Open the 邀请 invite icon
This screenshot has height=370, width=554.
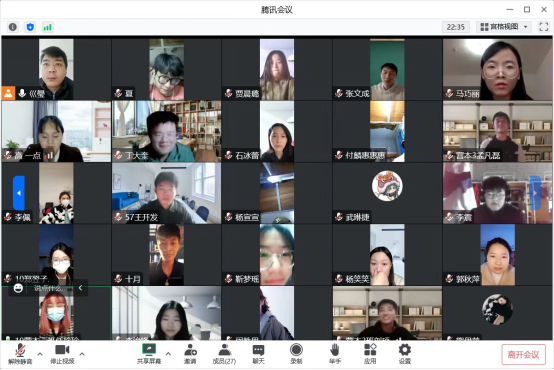190,354
